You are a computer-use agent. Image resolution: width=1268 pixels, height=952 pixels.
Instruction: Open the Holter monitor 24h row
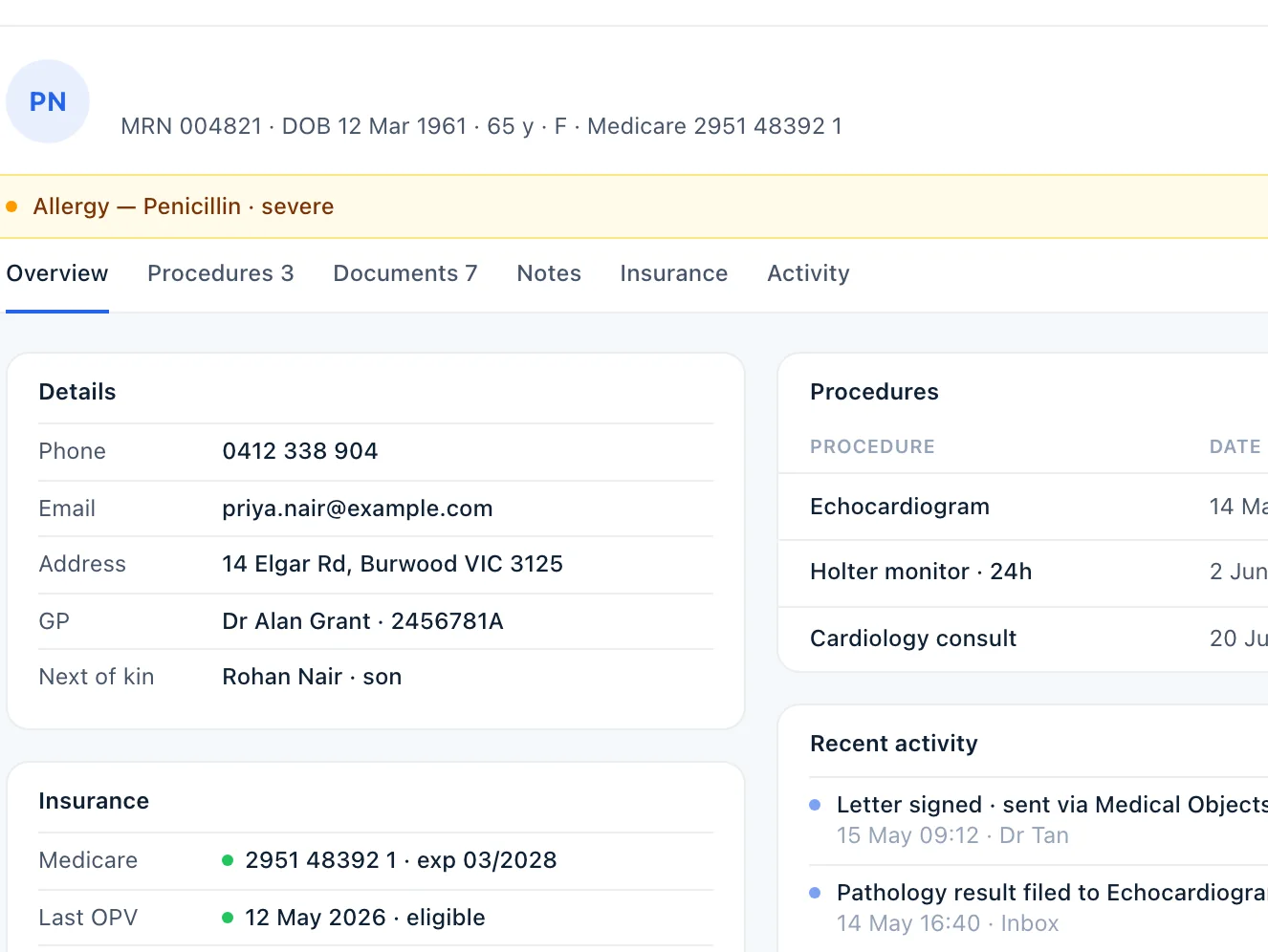[1023, 572]
